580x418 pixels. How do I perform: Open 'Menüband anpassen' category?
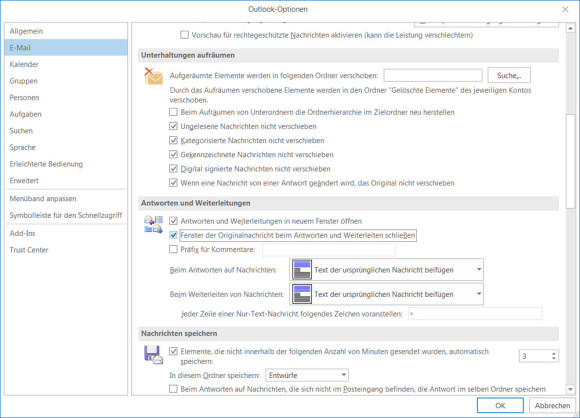66,199
